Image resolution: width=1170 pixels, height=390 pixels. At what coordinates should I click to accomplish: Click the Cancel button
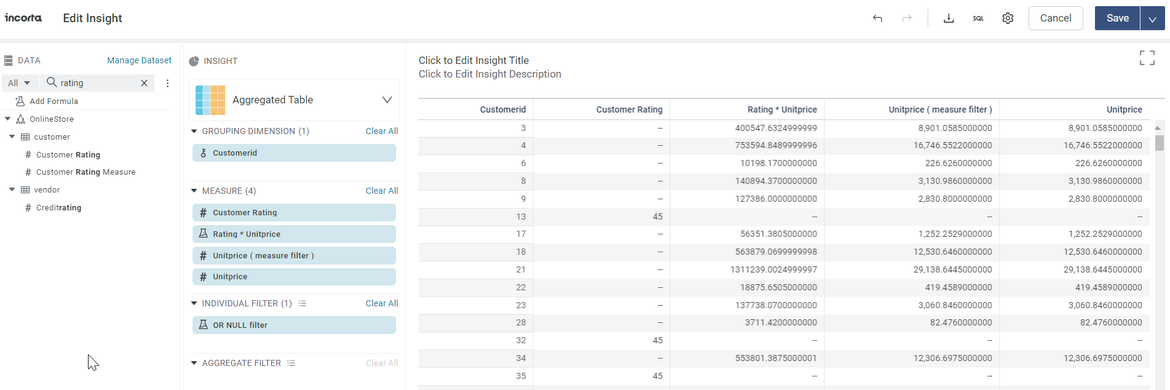pyautogui.click(x=1055, y=18)
